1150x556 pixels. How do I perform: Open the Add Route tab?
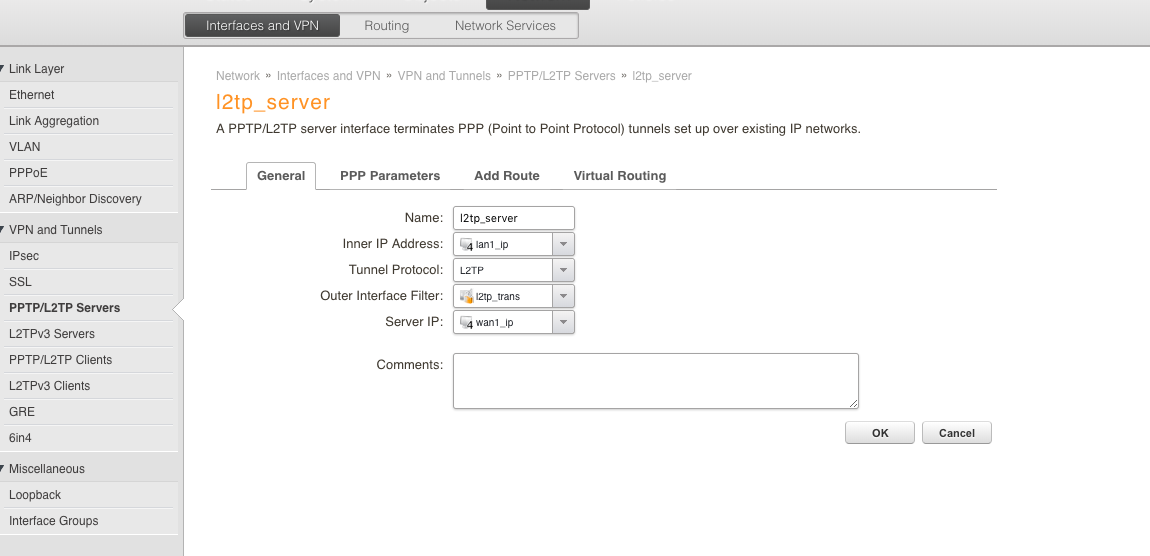coord(506,176)
